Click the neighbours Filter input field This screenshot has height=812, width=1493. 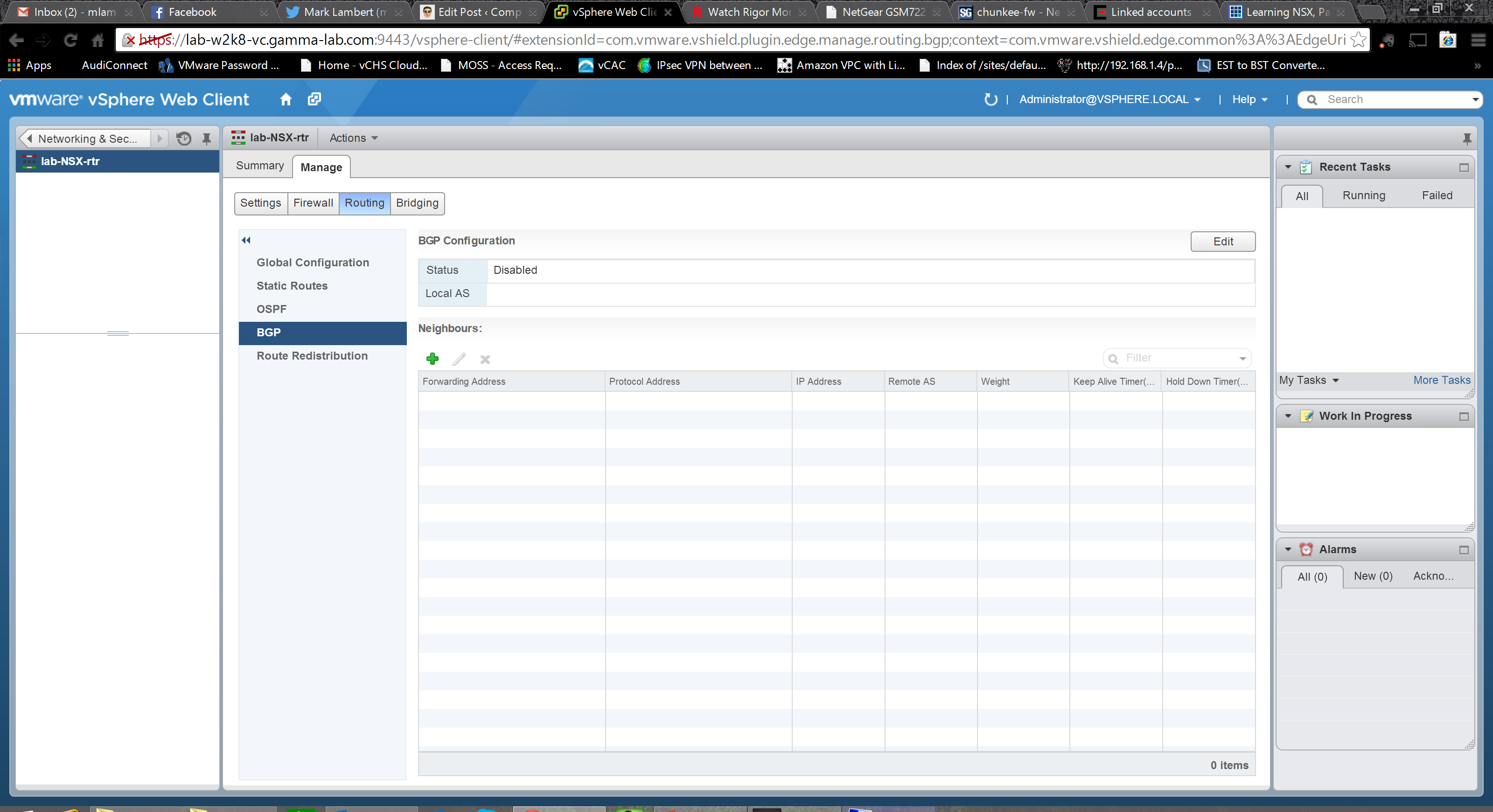[x=1177, y=358]
